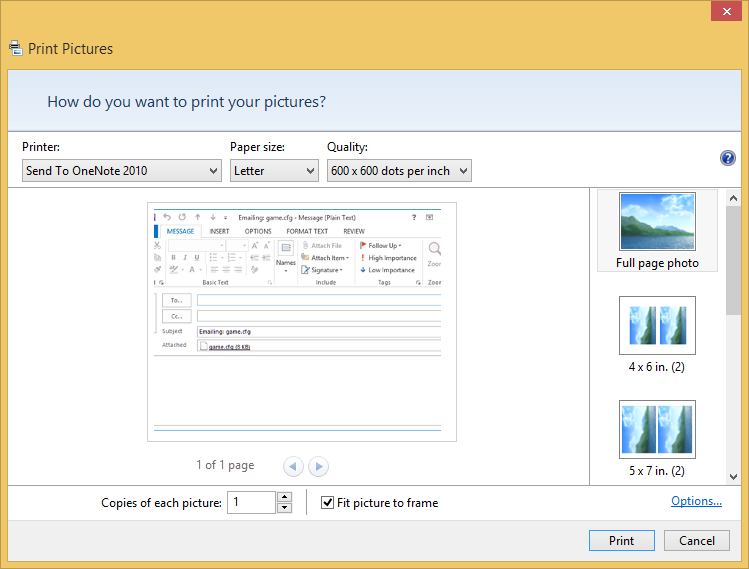Open the Quality resolution dropdown
Image resolution: width=749 pixels, height=569 pixels.
click(x=399, y=171)
